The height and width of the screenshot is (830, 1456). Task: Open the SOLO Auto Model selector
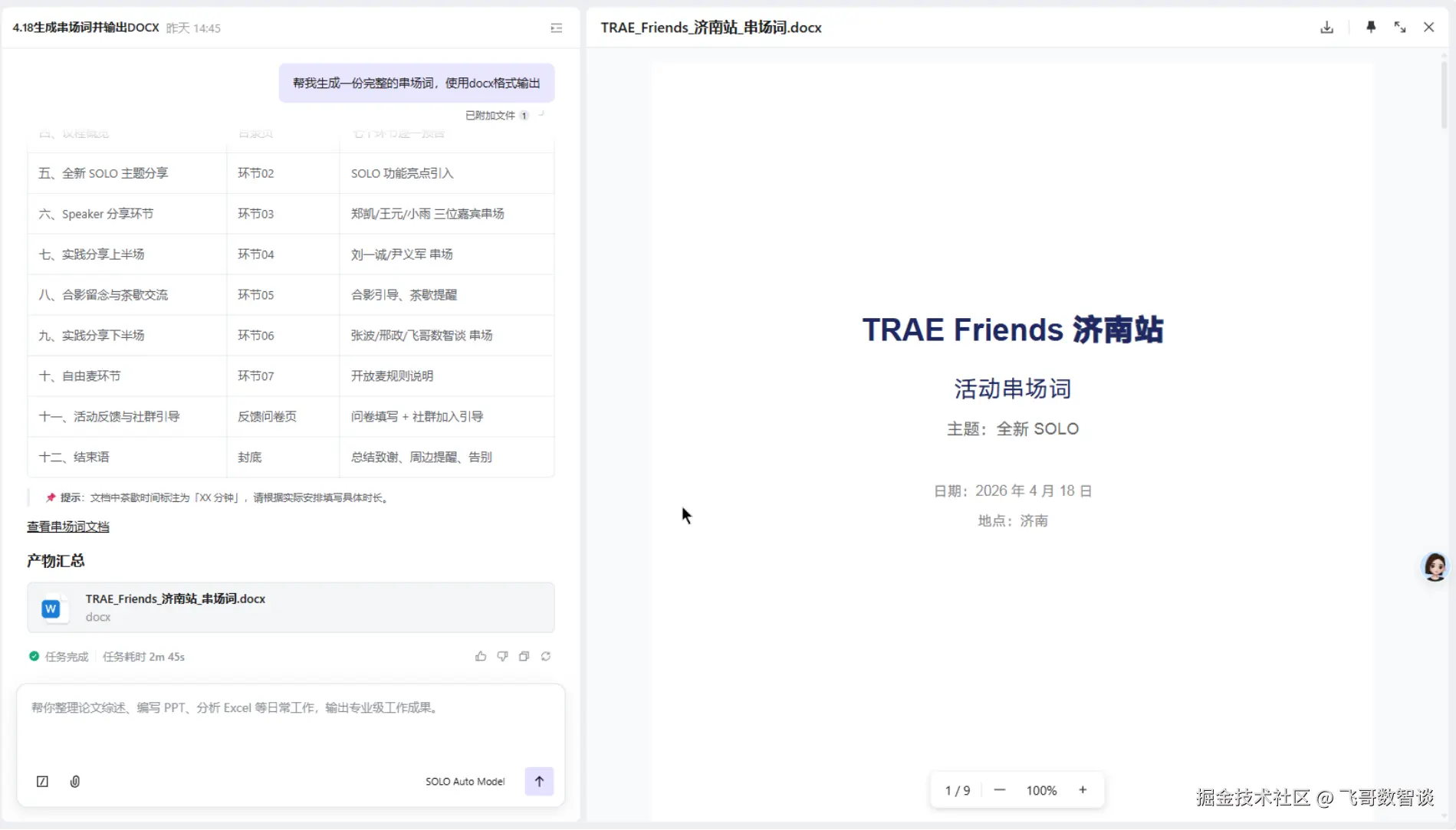pos(465,782)
